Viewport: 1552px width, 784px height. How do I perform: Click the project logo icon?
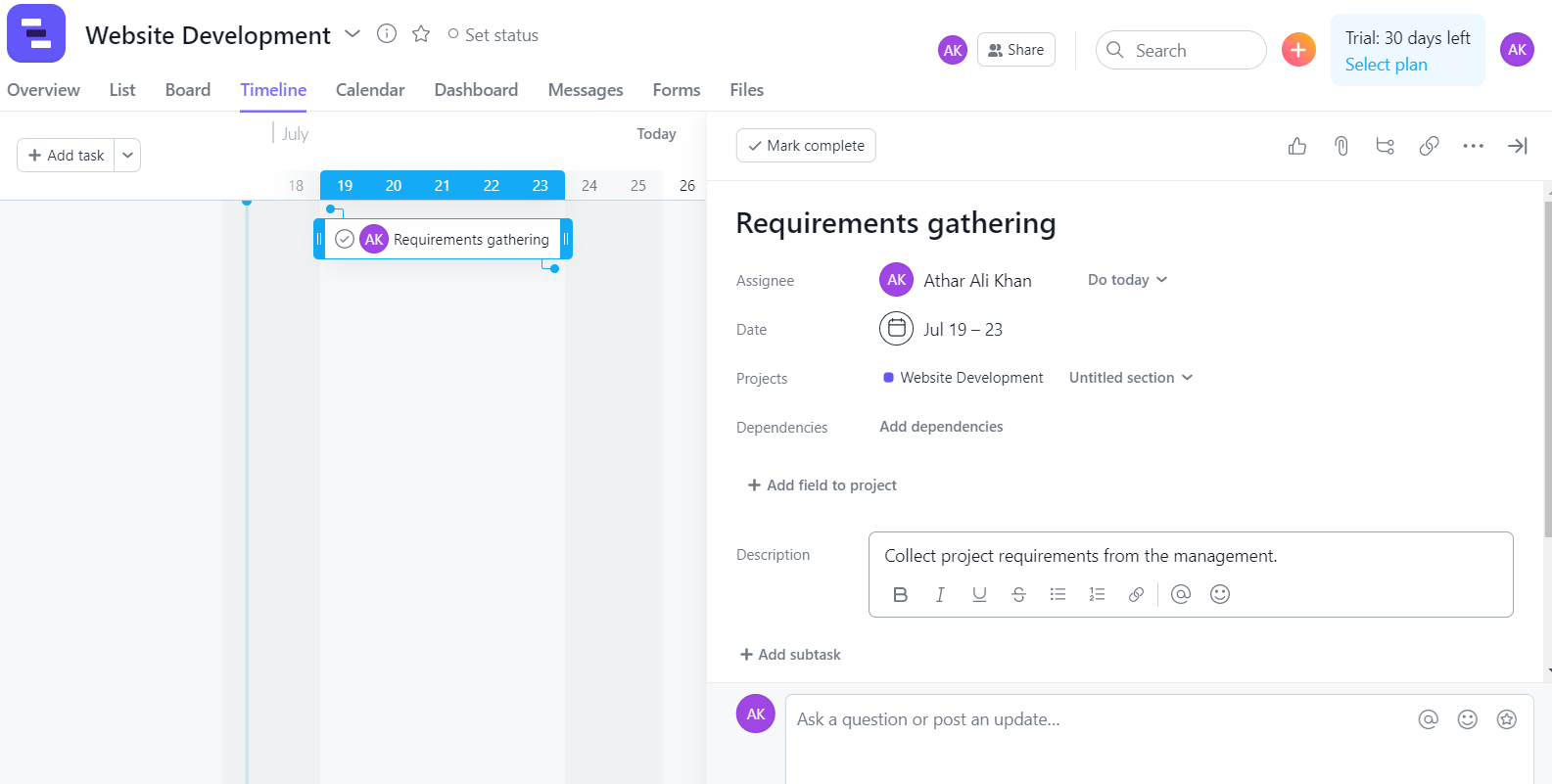[x=36, y=33]
